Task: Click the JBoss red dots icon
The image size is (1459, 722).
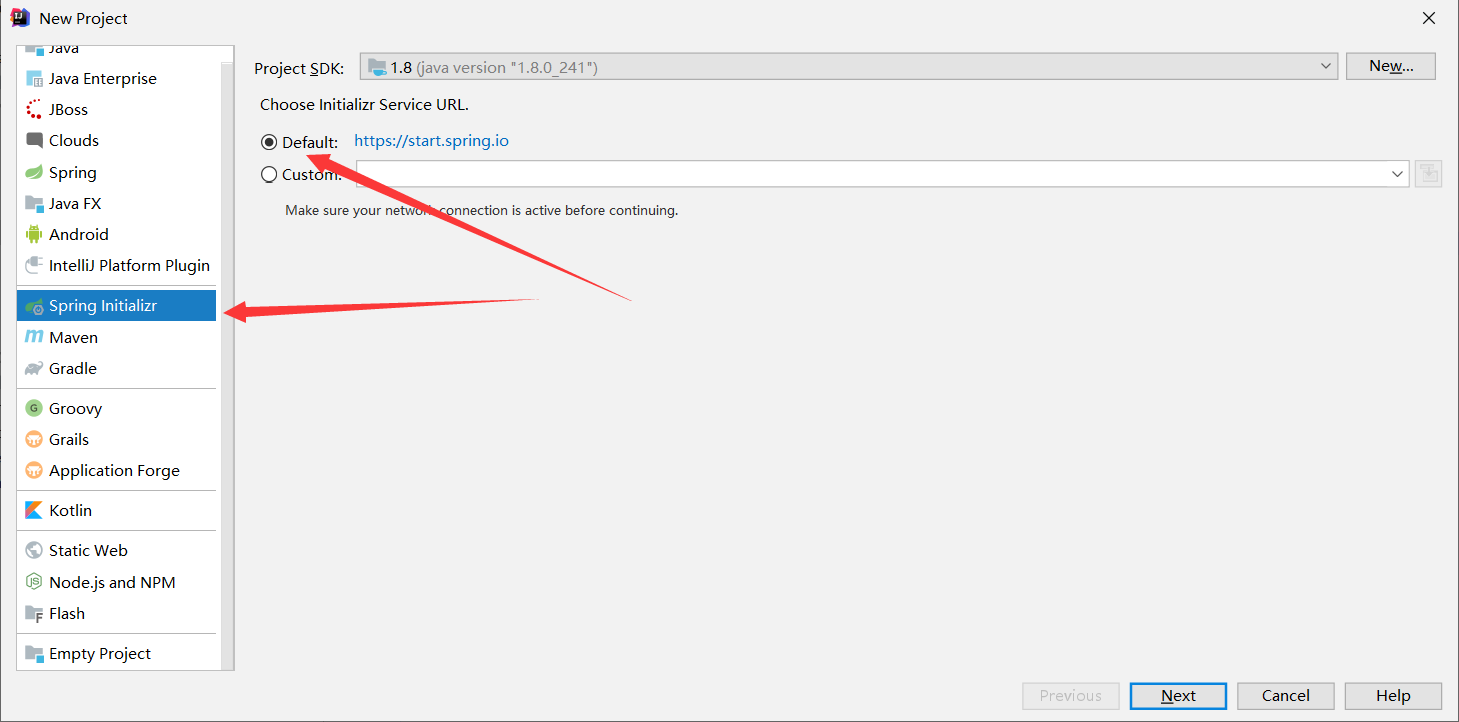Action: pyautogui.click(x=34, y=110)
